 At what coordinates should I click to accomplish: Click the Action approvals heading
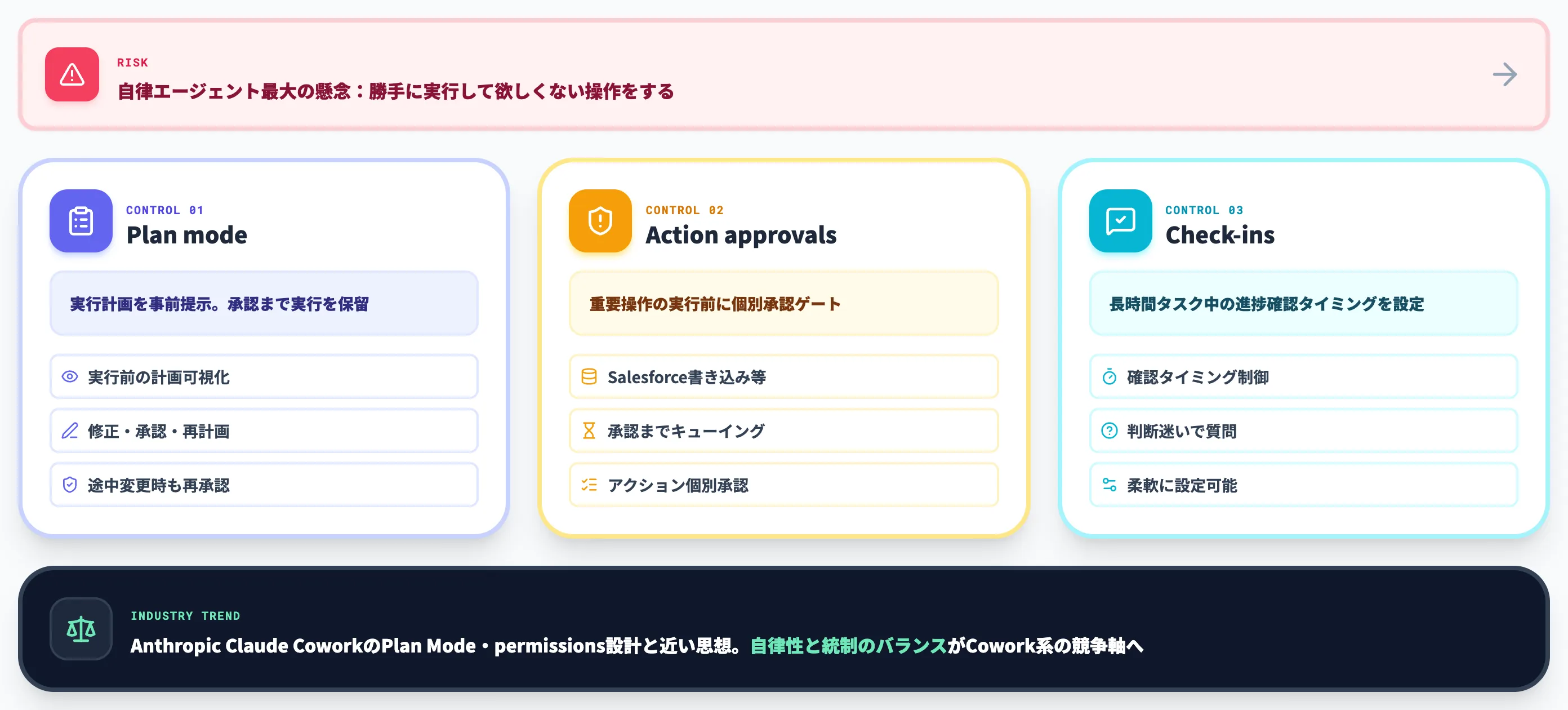point(741,236)
